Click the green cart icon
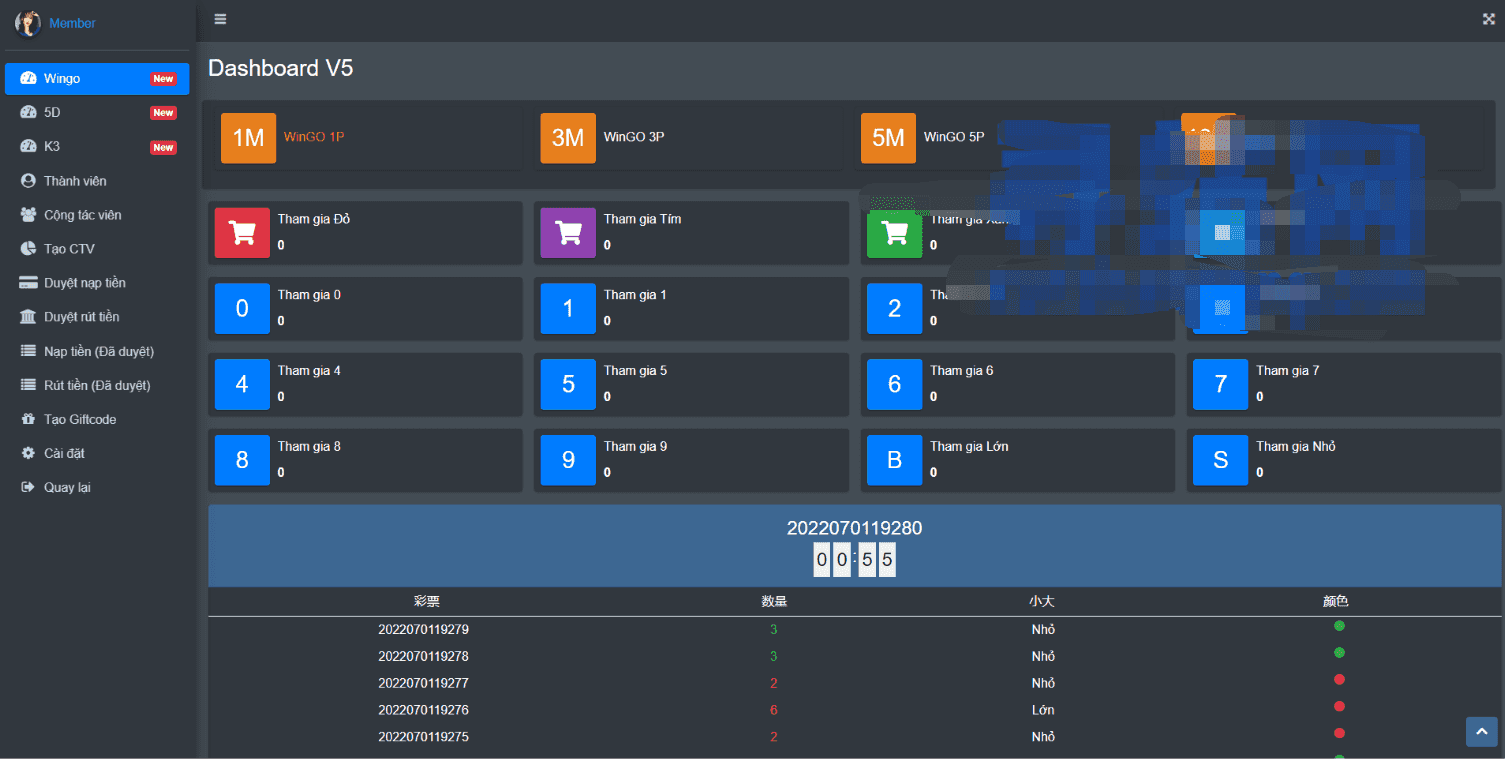The image size is (1505, 771). (895, 233)
